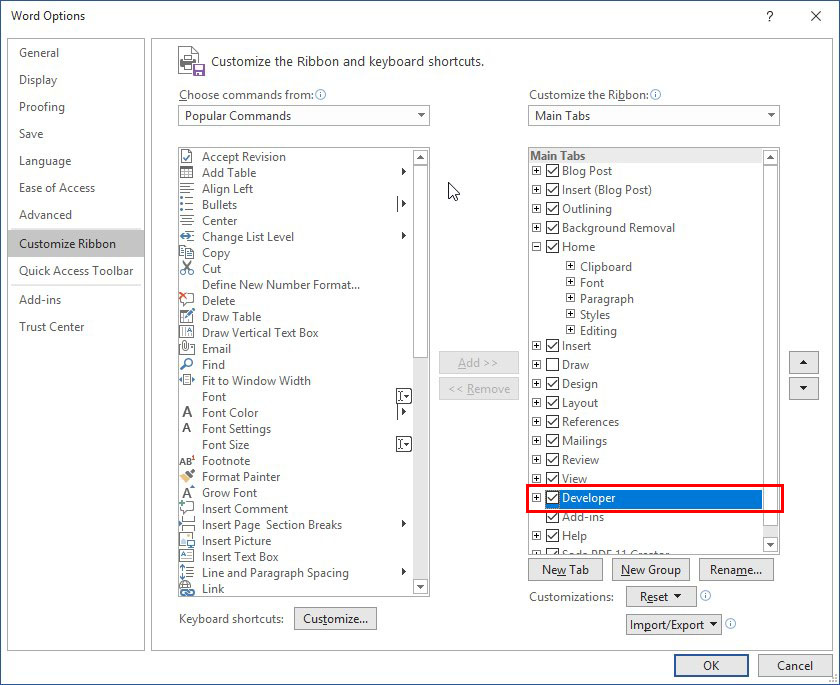Click the New Tab button
This screenshot has height=685, width=840.
tap(565, 570)
